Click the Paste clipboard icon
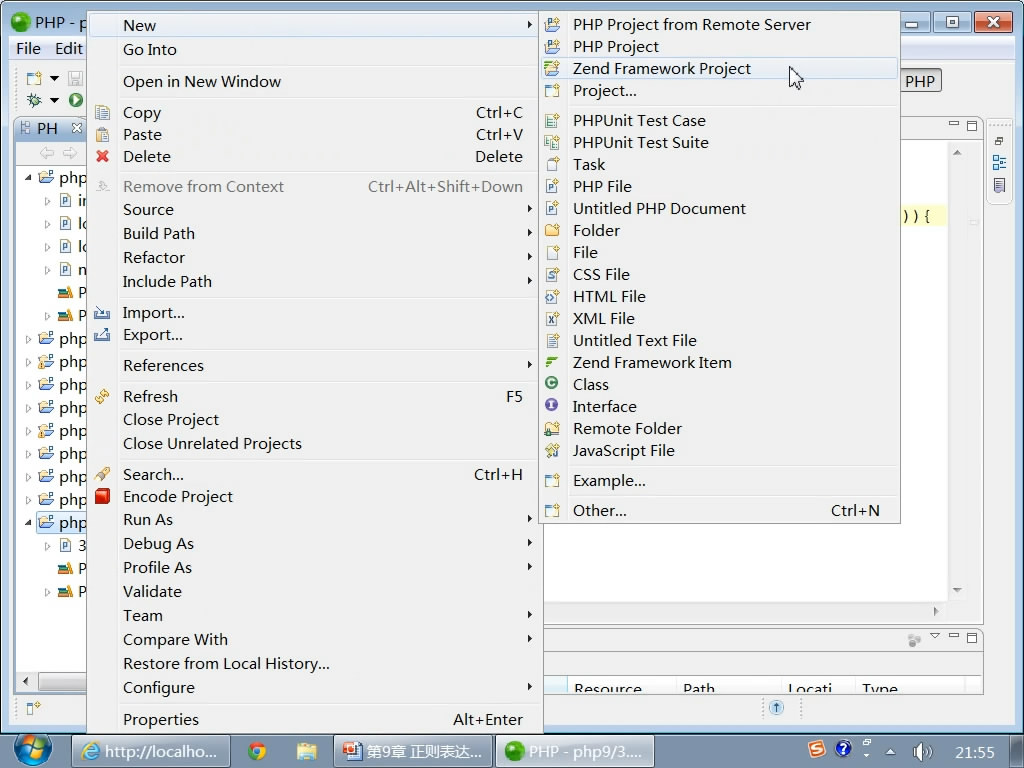 [103, 135]
